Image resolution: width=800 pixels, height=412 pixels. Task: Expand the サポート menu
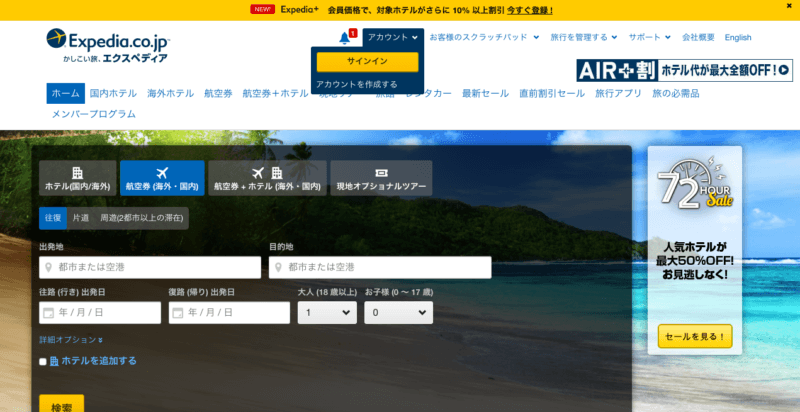(649, 37)
